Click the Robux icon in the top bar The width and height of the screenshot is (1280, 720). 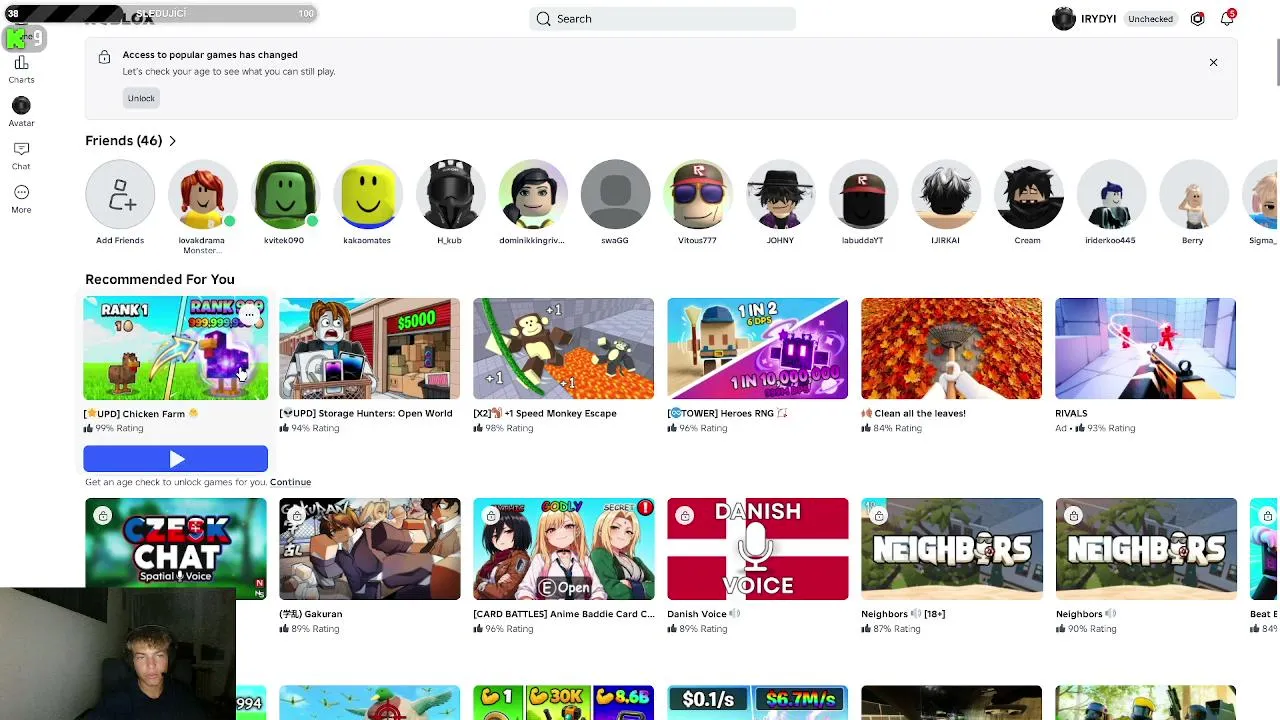(x=1197, y=19)
